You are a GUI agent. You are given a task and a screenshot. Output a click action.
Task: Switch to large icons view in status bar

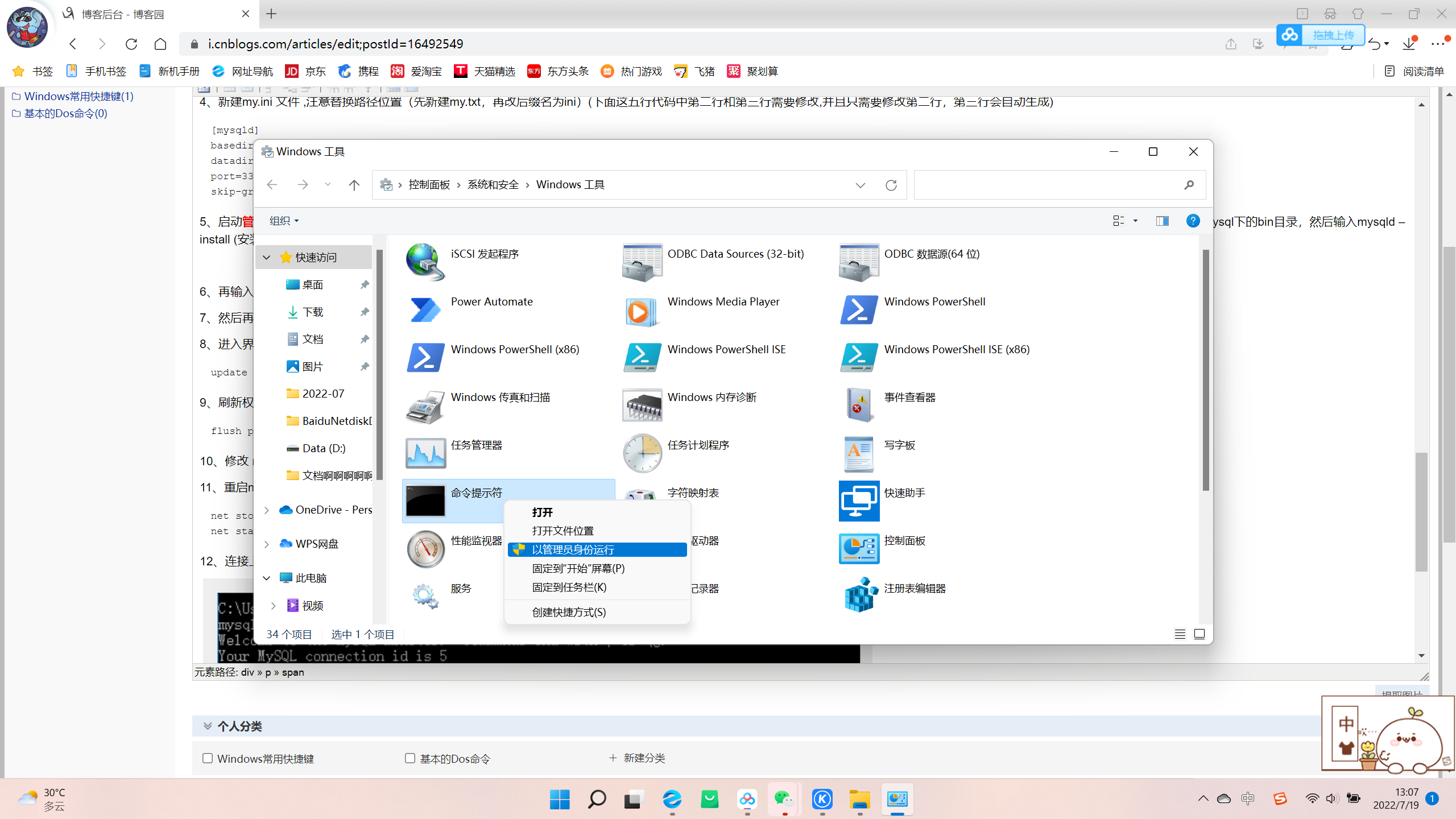coord(1199,634)
